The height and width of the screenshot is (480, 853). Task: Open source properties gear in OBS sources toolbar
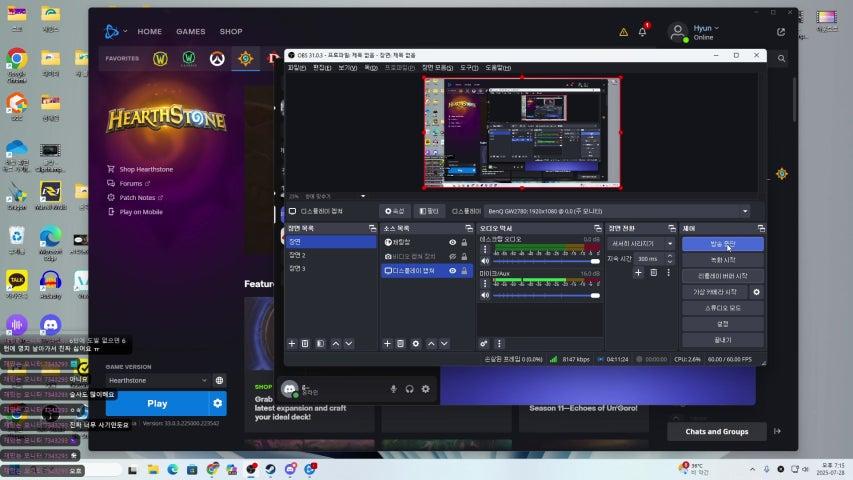click(x=416, y=344)
